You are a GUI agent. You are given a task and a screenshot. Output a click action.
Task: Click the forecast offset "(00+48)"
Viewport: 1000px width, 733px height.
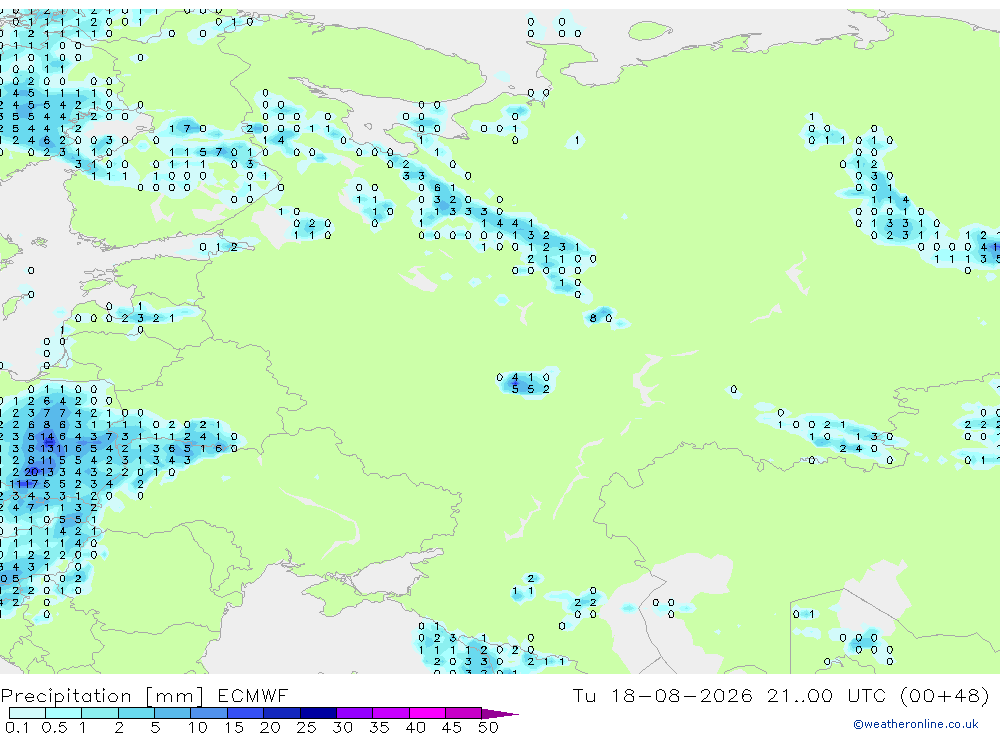(945, 695)
